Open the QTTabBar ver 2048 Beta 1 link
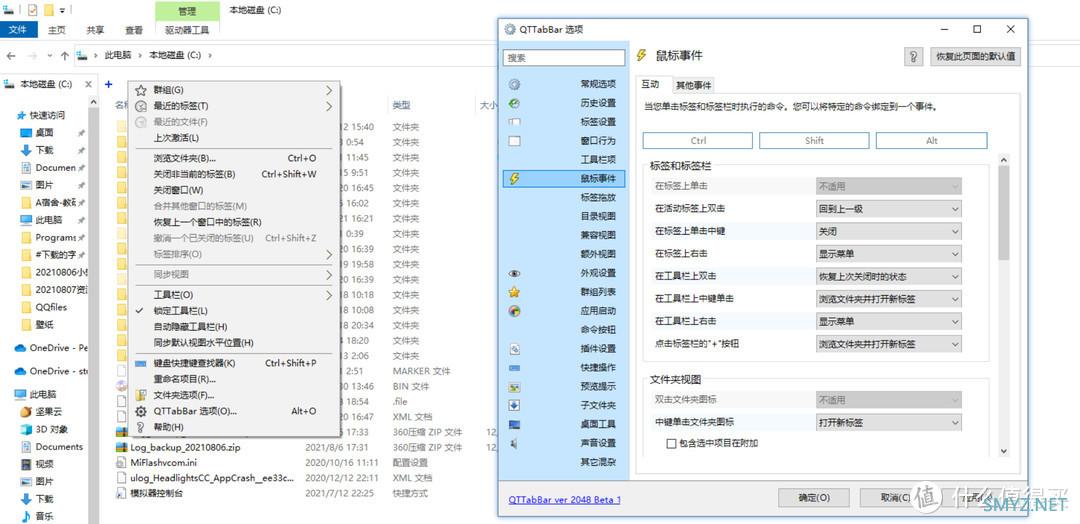The height and width of the screenshot is (524, 1080). coord(564,499)
